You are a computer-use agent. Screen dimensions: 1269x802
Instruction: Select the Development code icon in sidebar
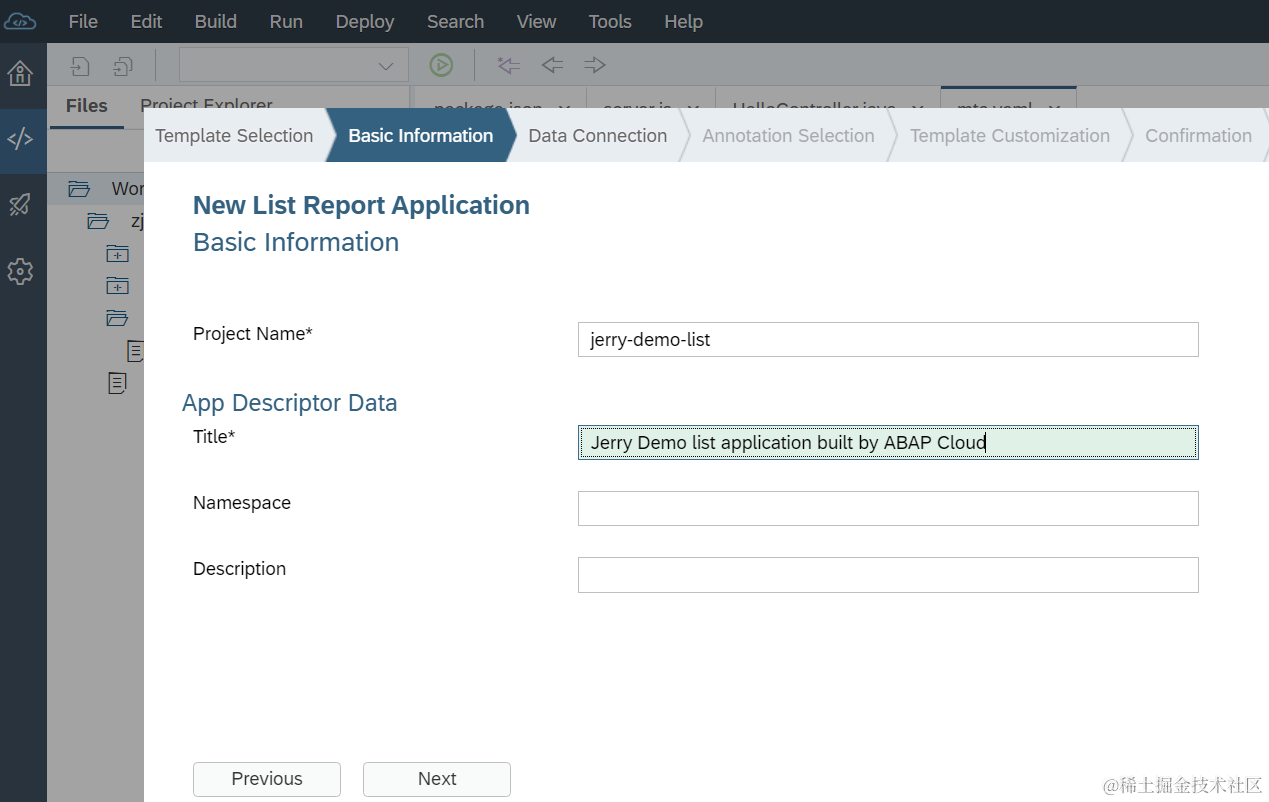(20, 139)
